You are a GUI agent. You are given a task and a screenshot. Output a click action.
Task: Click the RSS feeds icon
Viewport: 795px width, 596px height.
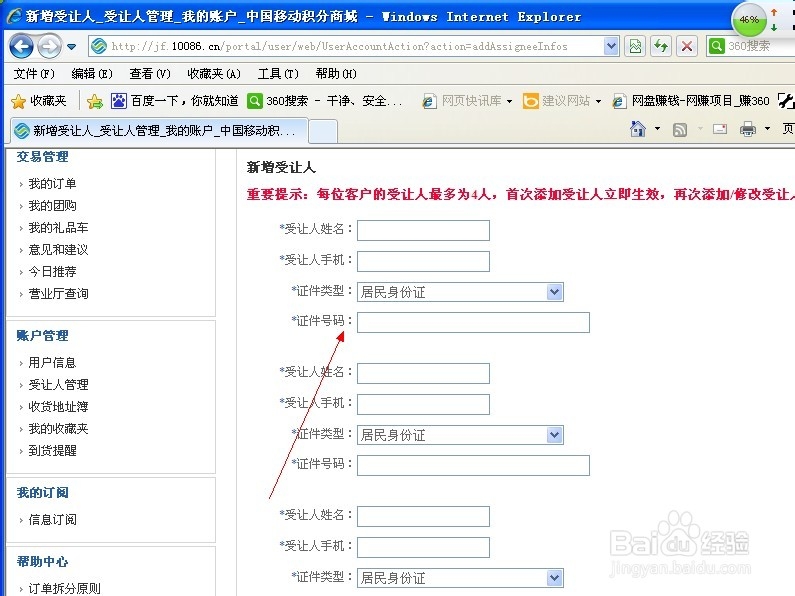pyautogui.click(x=680, y=130)
